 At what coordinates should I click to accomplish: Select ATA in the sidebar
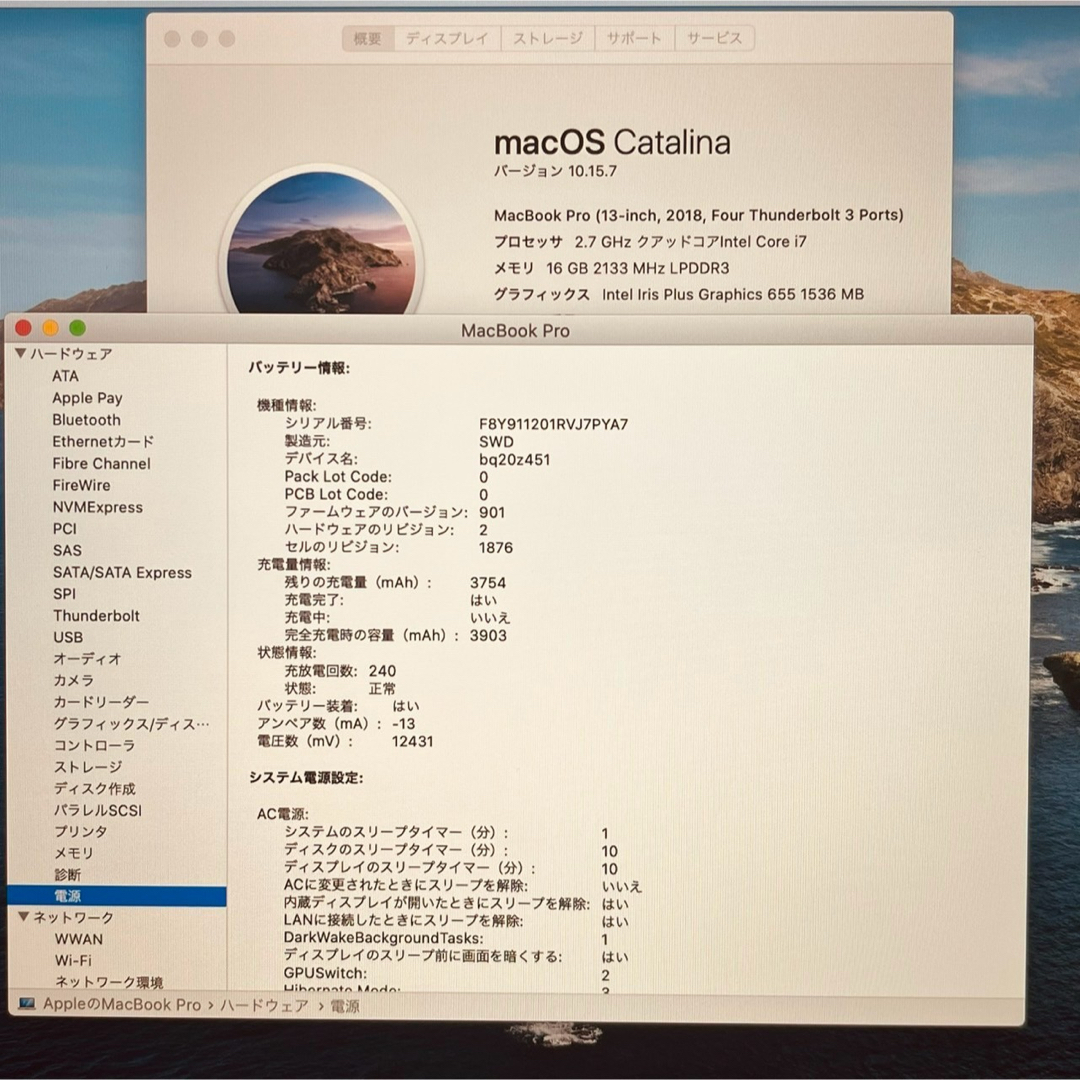point(65,376)
